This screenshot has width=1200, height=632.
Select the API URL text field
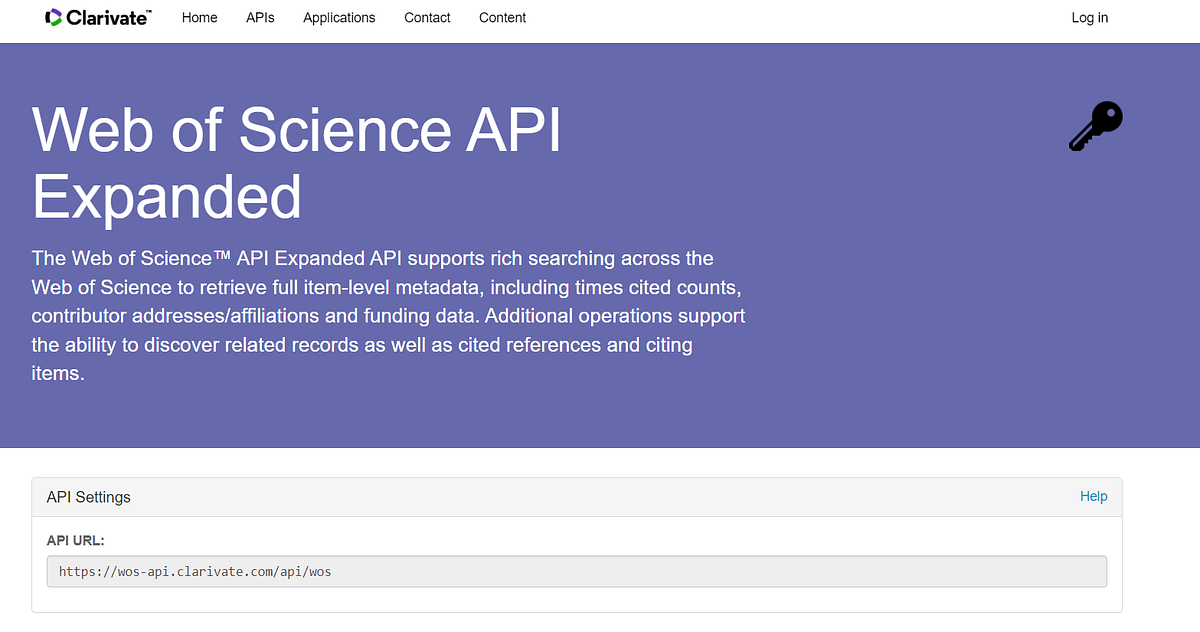click(576, 571)
